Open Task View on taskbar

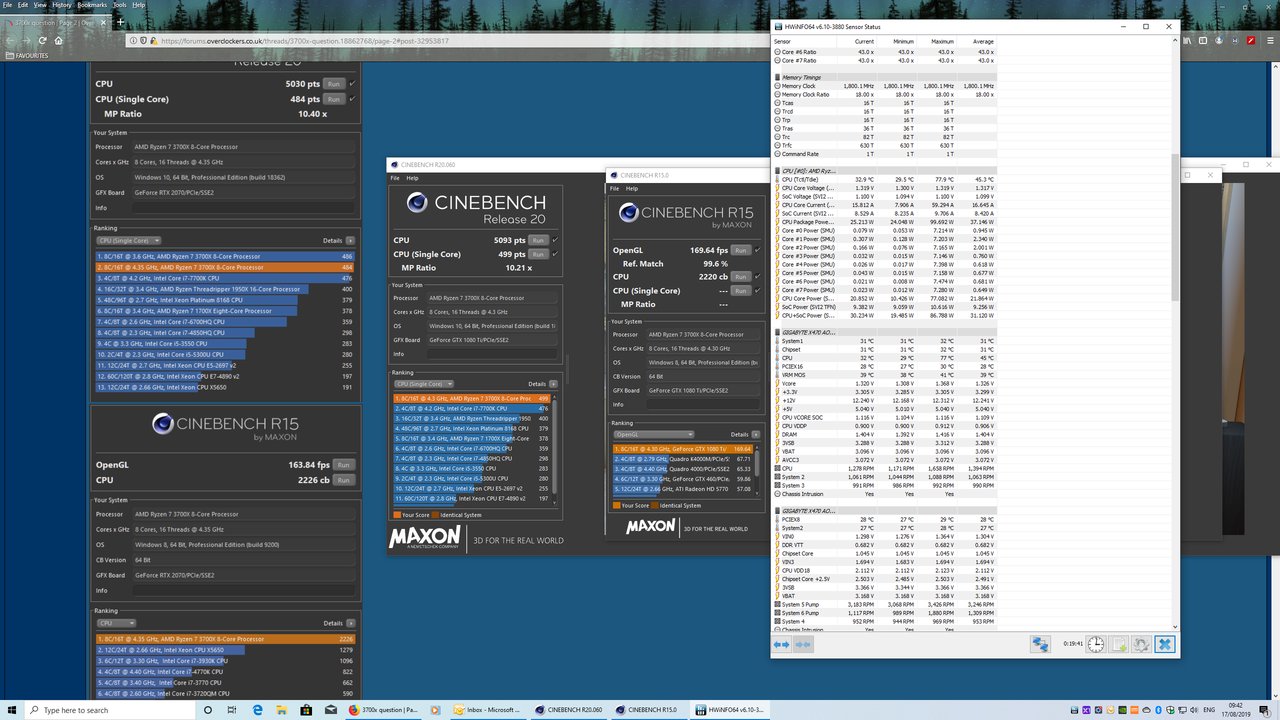click(x=231, y=710)
